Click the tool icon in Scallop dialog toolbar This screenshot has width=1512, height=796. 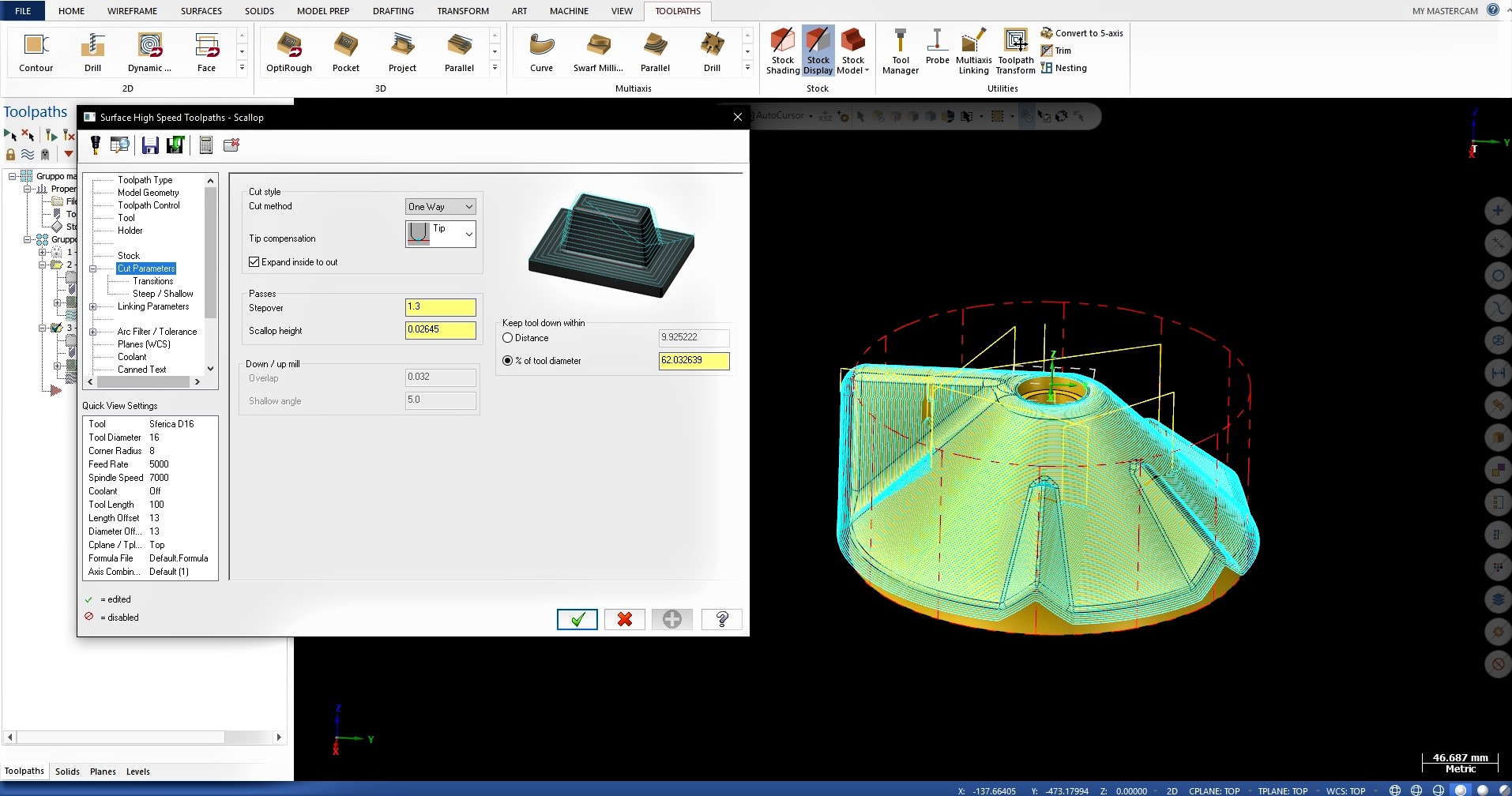click(96, 145)
